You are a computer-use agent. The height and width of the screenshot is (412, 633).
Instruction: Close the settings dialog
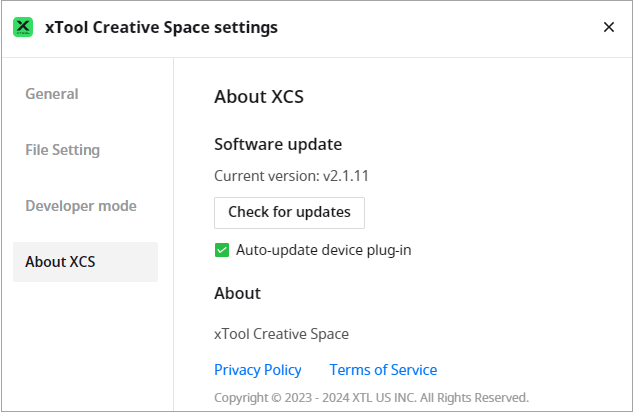[608, 27]
